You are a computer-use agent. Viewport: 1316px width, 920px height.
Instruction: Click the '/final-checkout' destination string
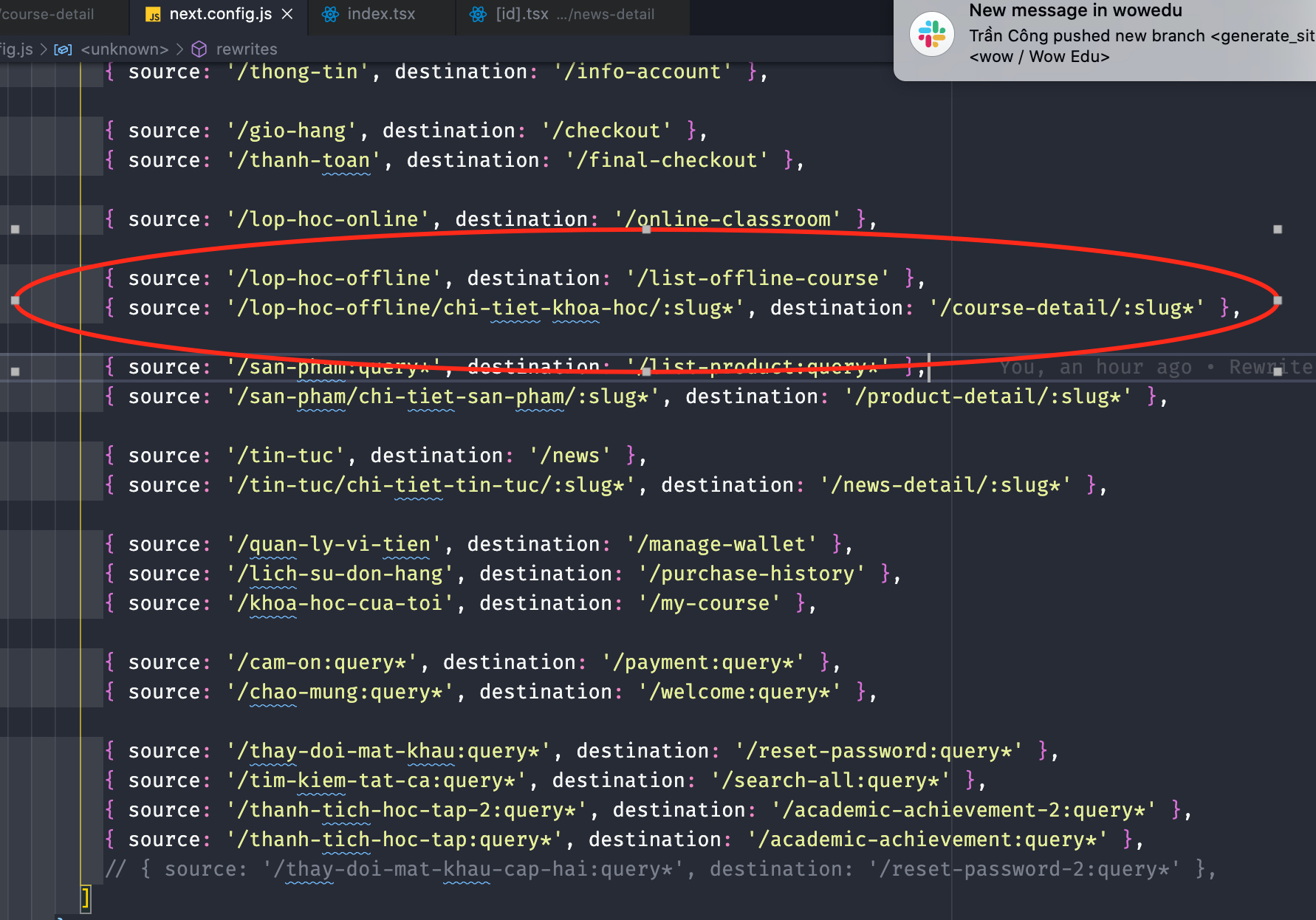click(x=667, y=160)
